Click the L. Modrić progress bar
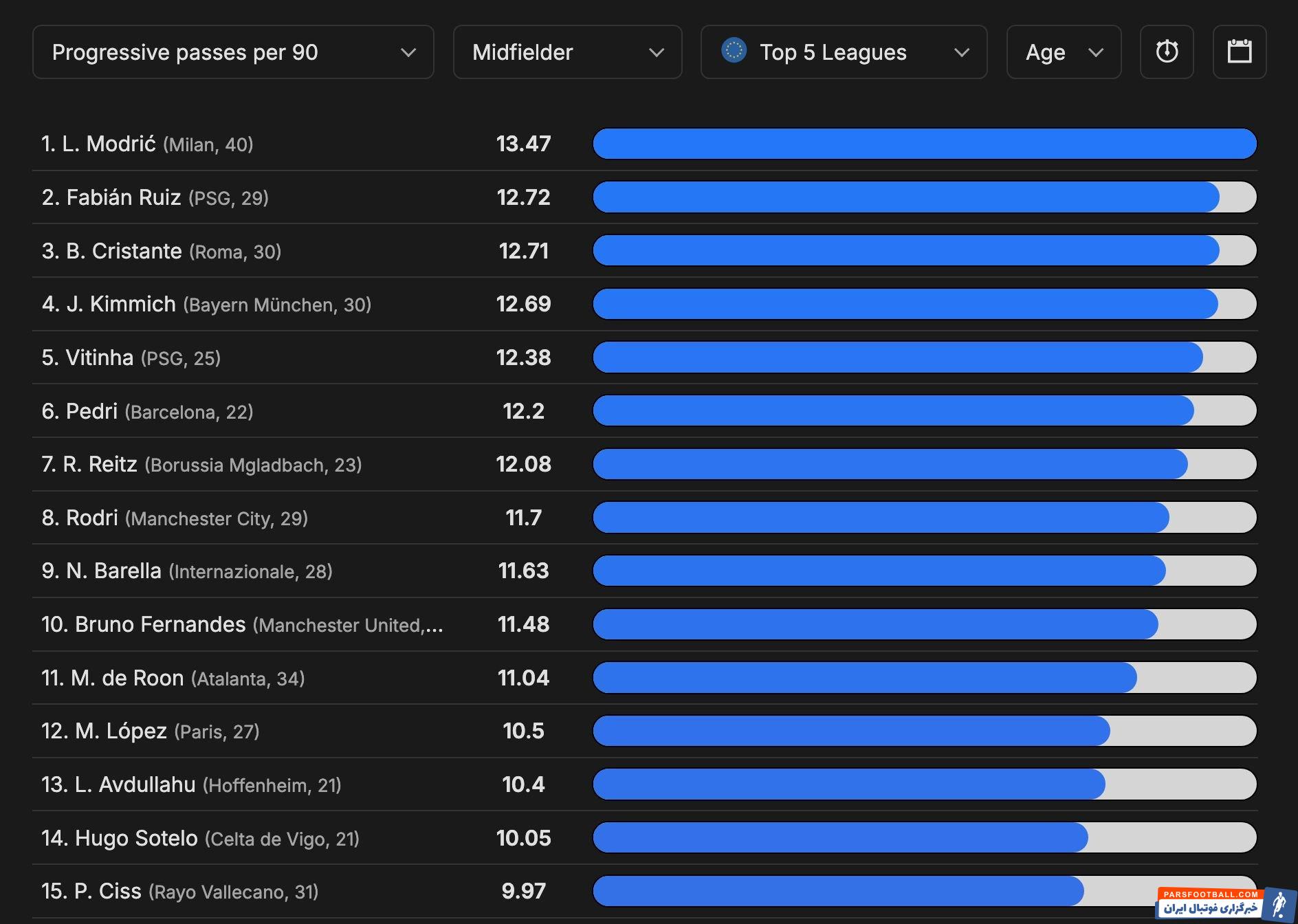 (x=924, y=144)
